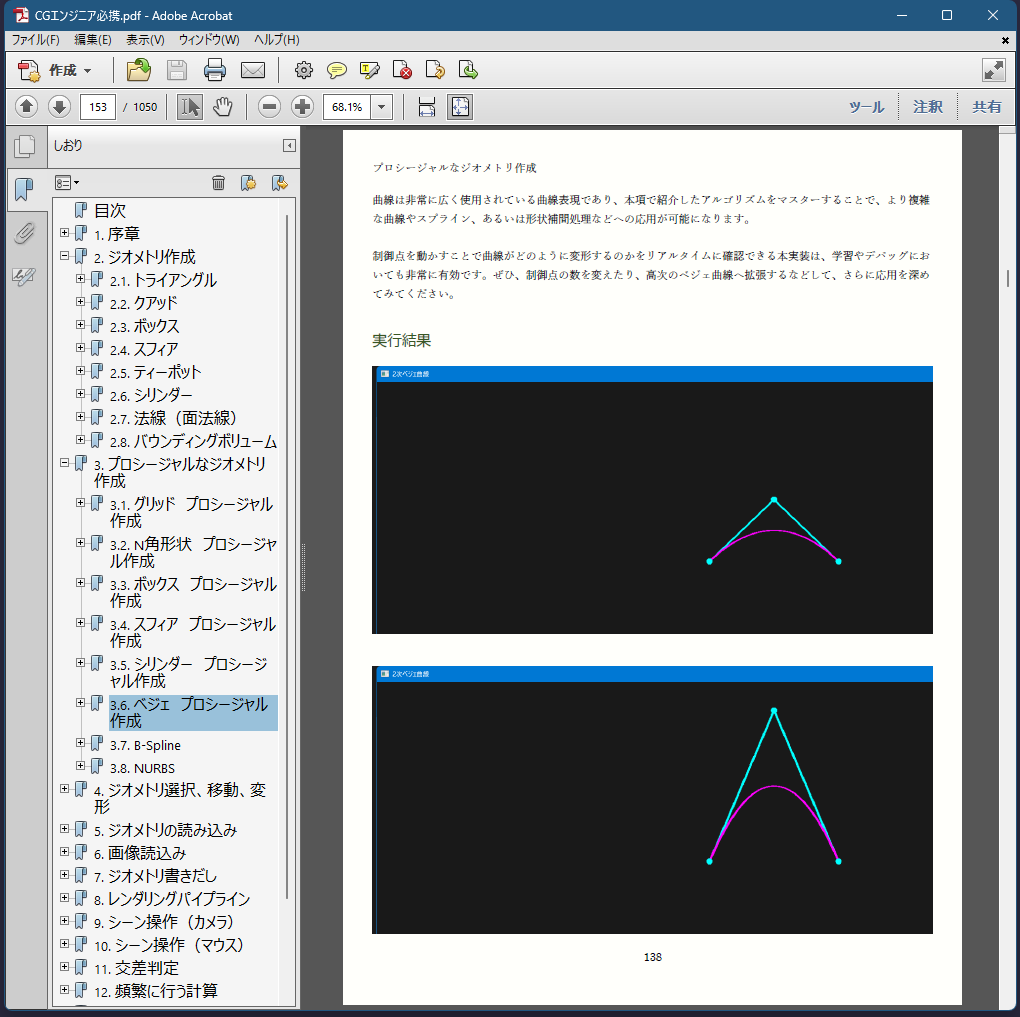The image size is (1020, 1017).
Task: Toggle fit one full page view
Action: pos(459,107)
